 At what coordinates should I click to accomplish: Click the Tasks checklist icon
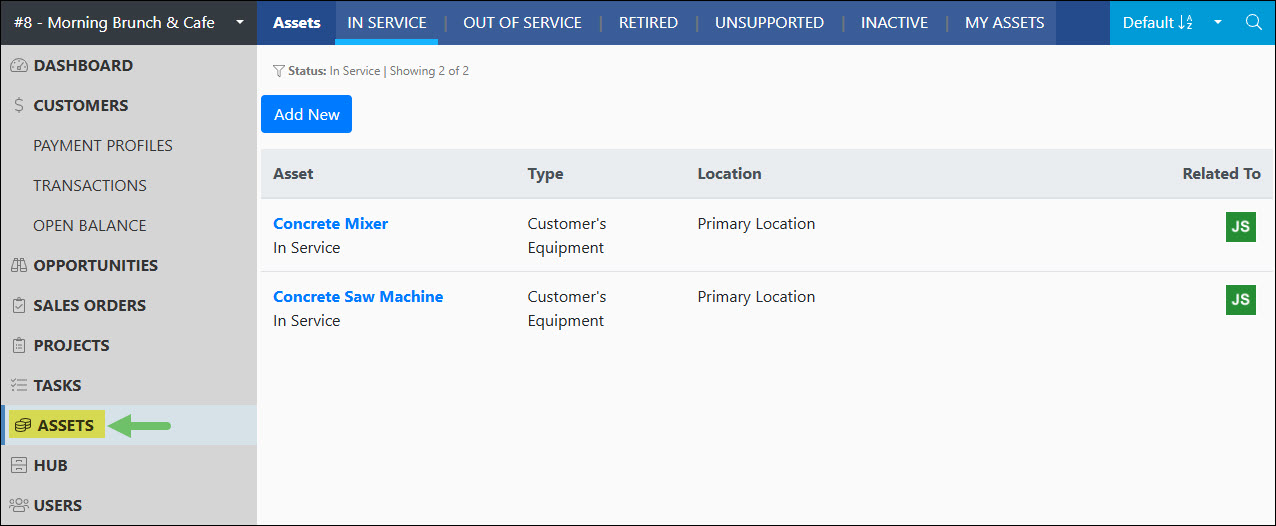point(19,385)
